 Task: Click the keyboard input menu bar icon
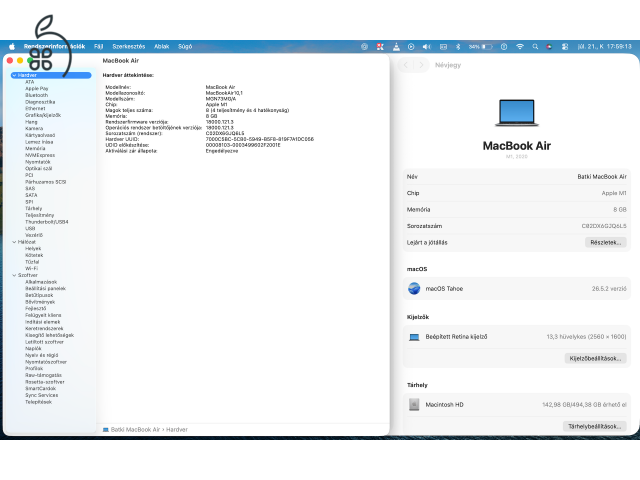click(443, 47)
